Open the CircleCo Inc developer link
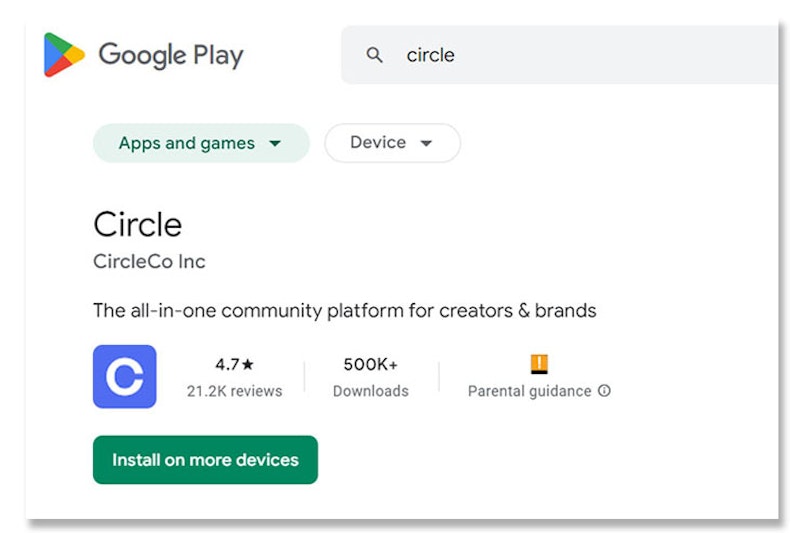800x533 pixels. pos(149,262)
